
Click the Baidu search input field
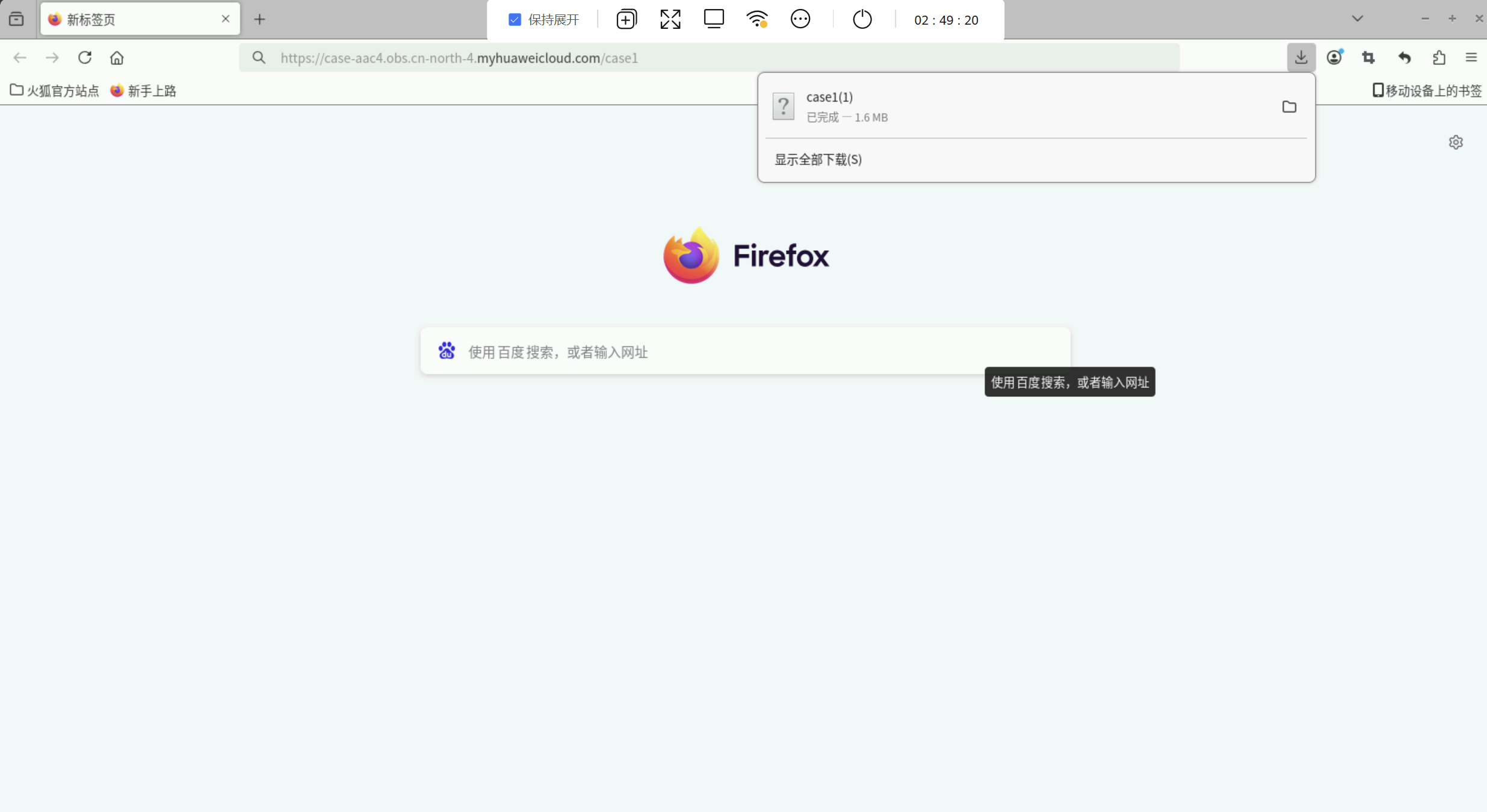[745, 352]
